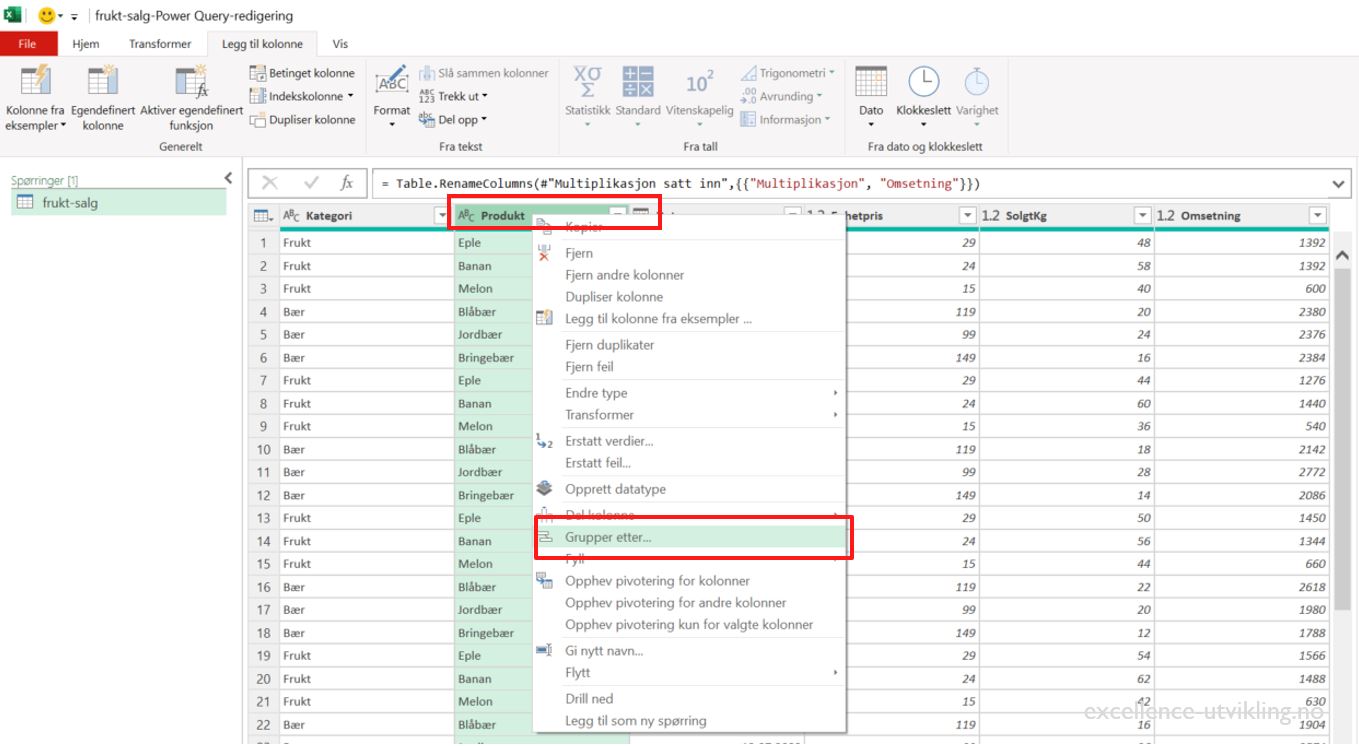Select the frukt-salg query
The image size is (1359, 746).
coord(119,203)
